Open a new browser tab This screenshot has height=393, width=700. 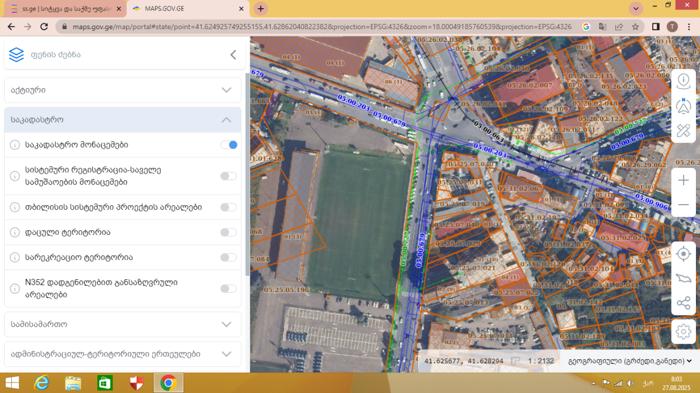click(261, 8)
